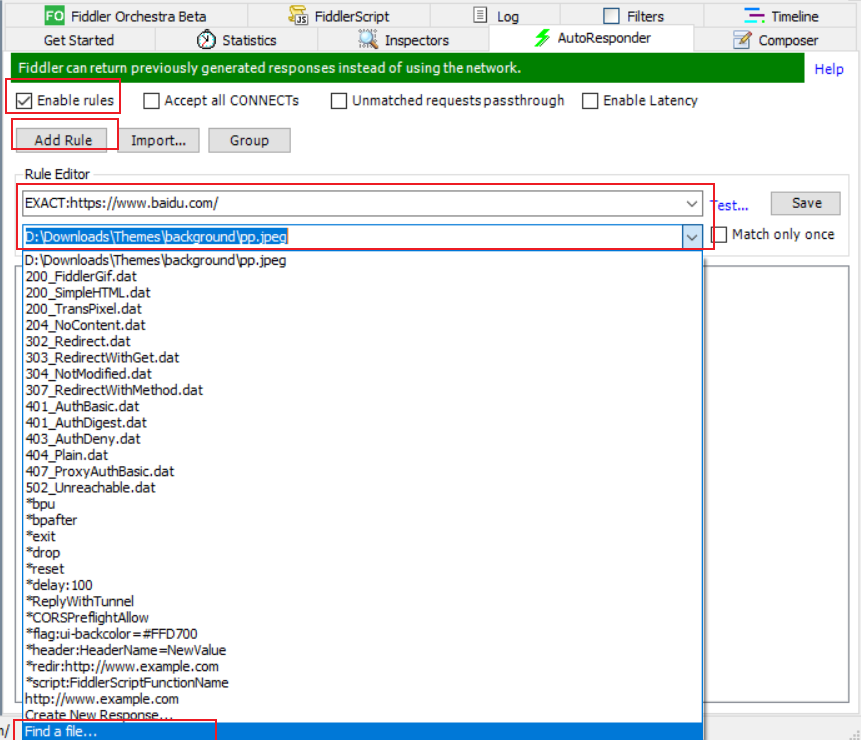Click the Inspectors magnifier icon
This screenshot has width=861, height=740.
point(368,39)
